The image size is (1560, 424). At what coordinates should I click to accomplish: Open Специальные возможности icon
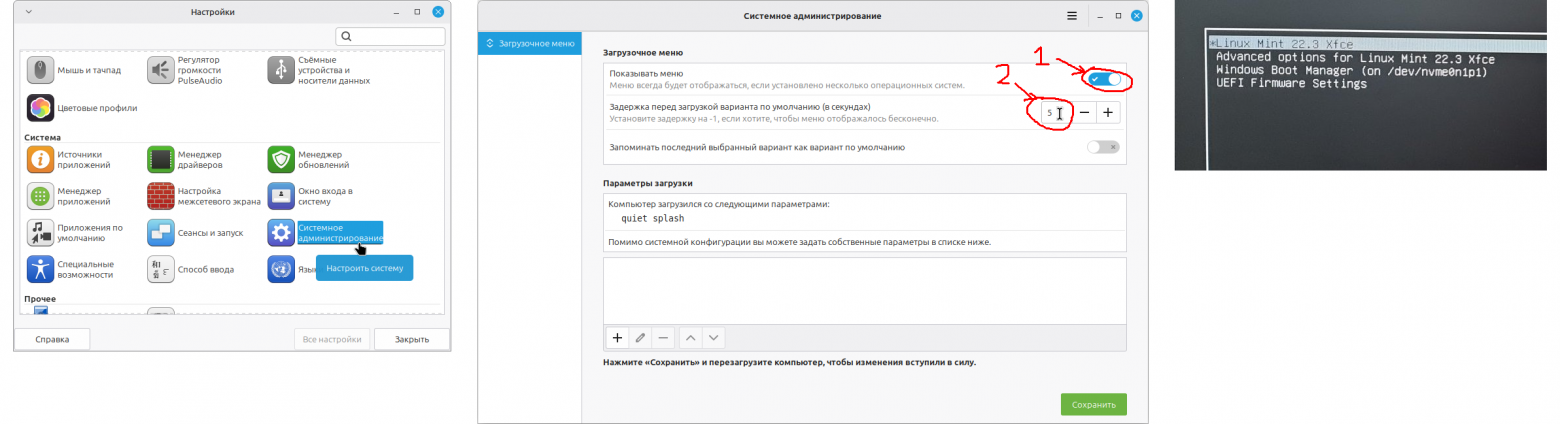click(40, 269)
